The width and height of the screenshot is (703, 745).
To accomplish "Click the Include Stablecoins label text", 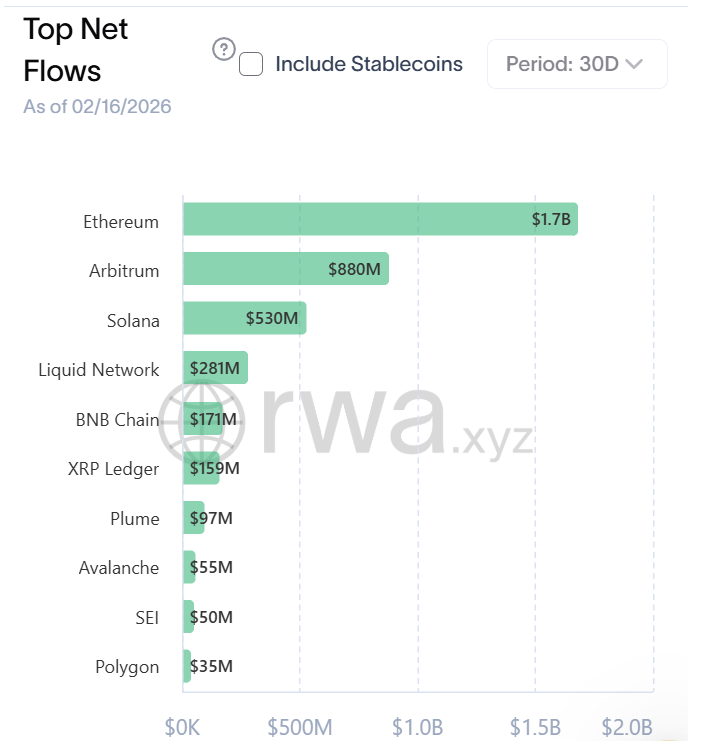I will pos(369,64).
